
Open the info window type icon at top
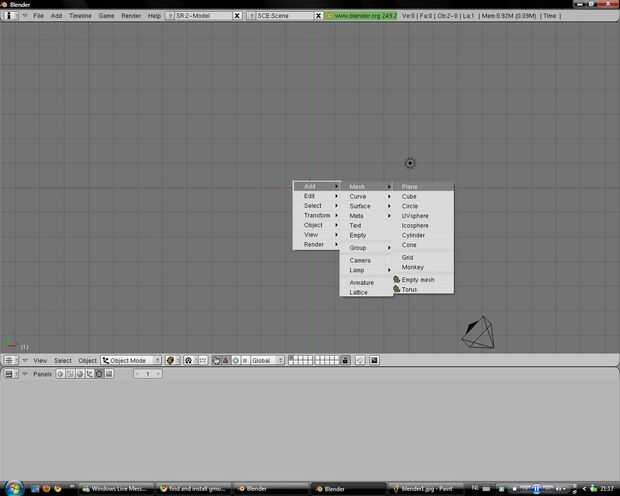[9, 16]
